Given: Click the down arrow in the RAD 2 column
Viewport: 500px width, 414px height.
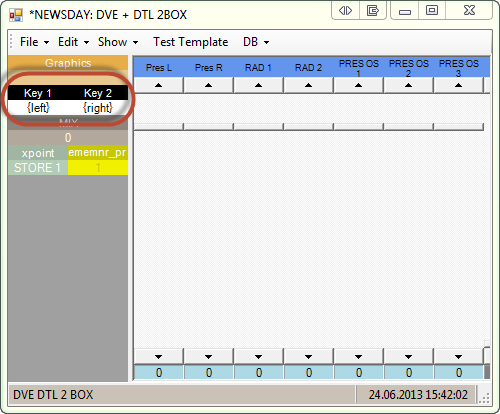Looking at the screenshot, I should [308, 357].
